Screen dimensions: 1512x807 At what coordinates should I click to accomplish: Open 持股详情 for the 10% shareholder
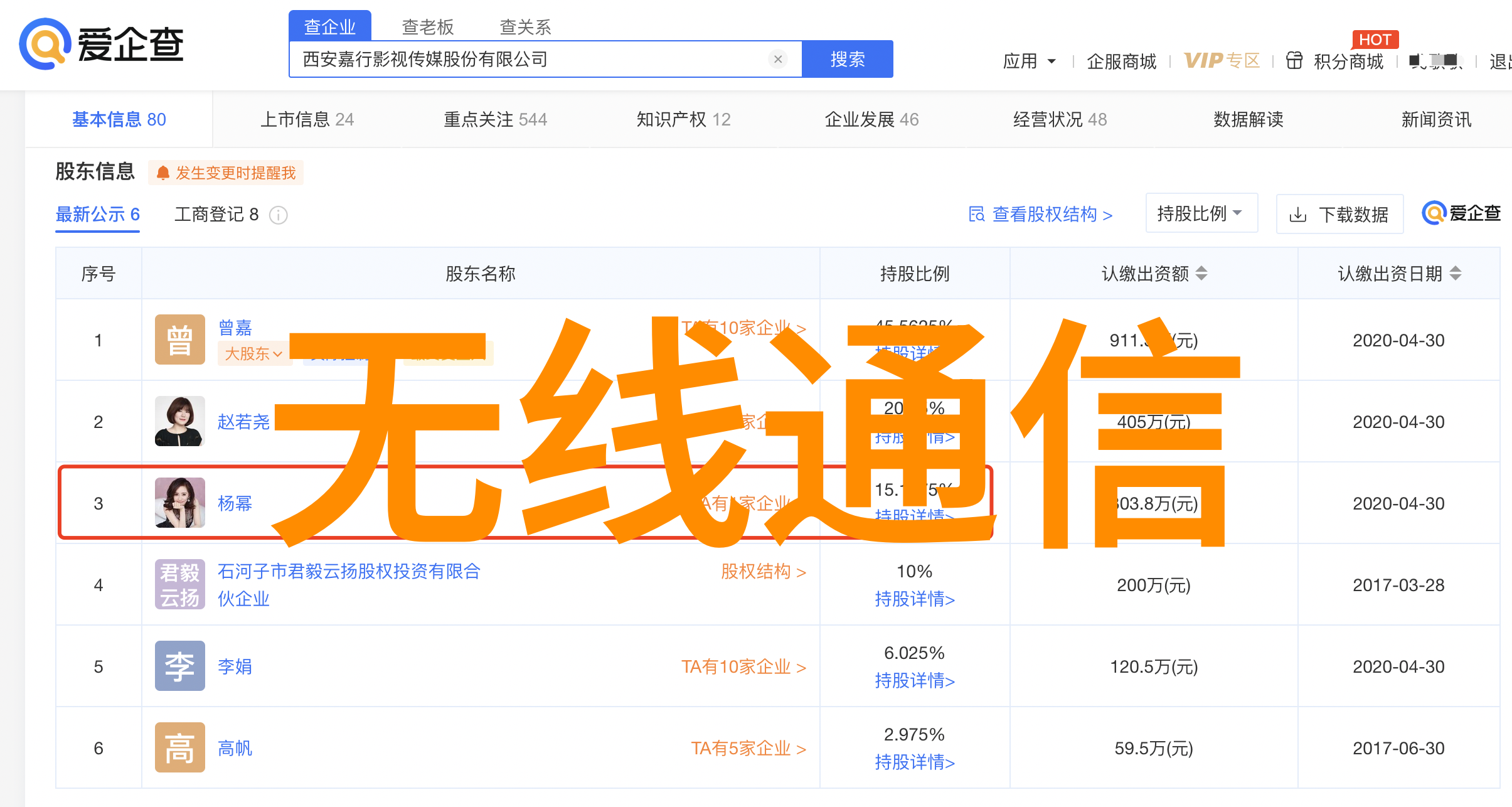point(915,599)
